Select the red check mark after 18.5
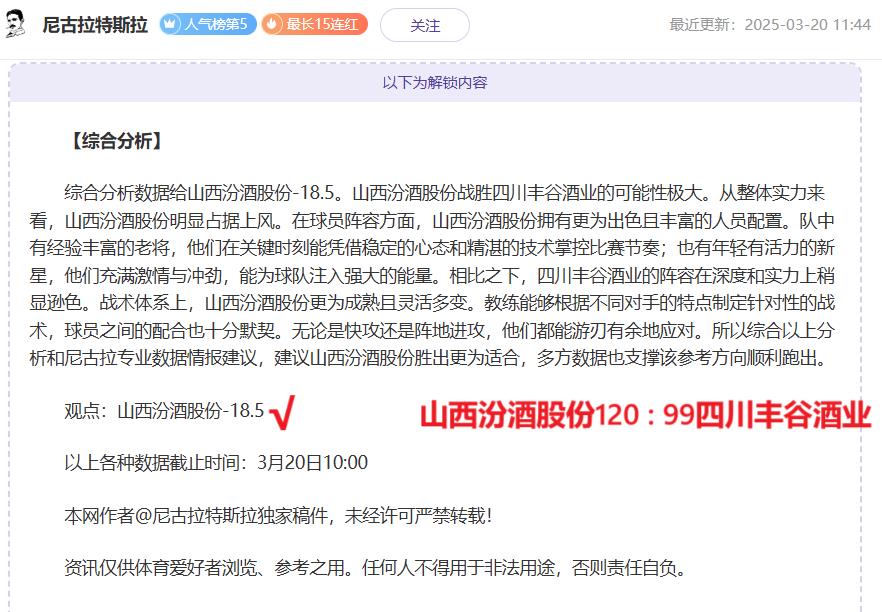Viewport: 882px width, 612px height. 282,412
